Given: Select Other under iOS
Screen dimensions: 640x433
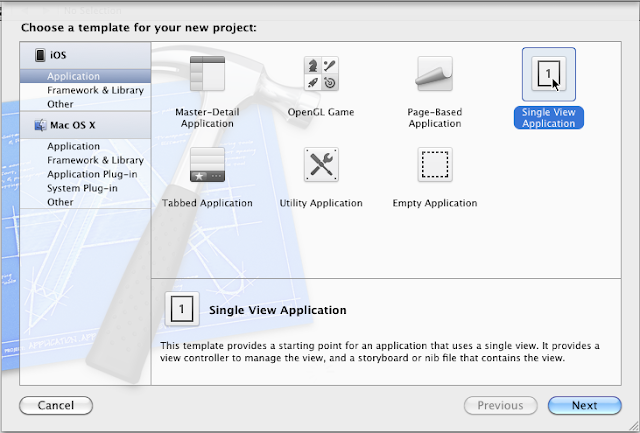Looking at the screenshot, I should pos(85,104).
